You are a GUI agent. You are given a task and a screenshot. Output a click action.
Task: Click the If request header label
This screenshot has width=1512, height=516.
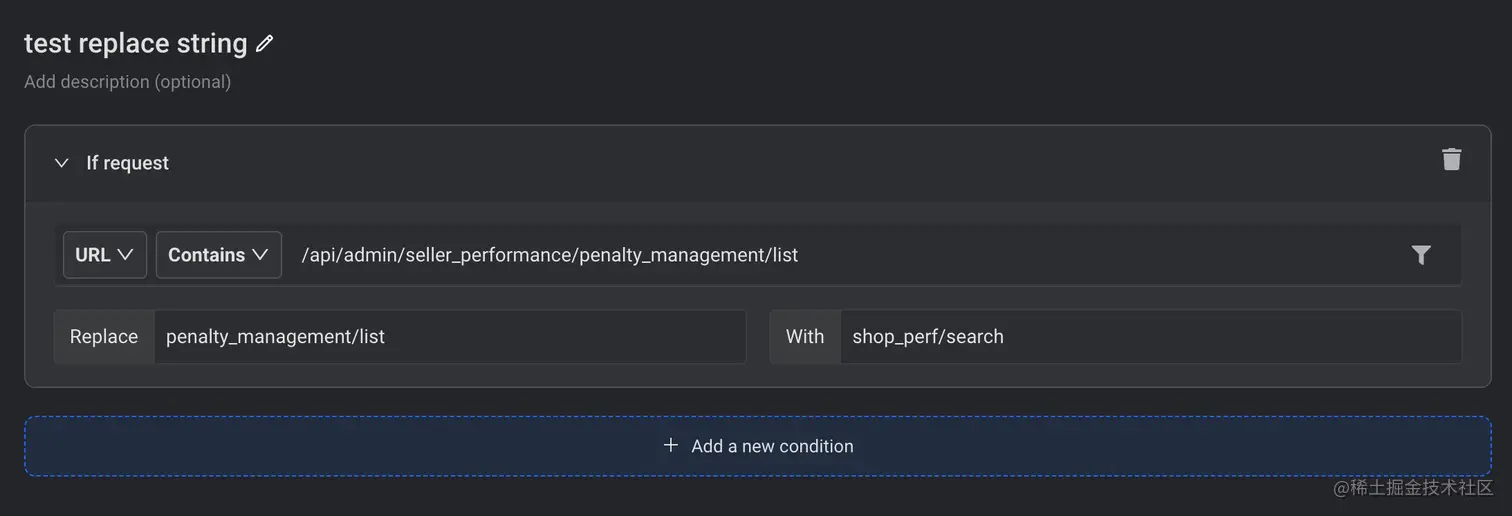coord(127,163)
